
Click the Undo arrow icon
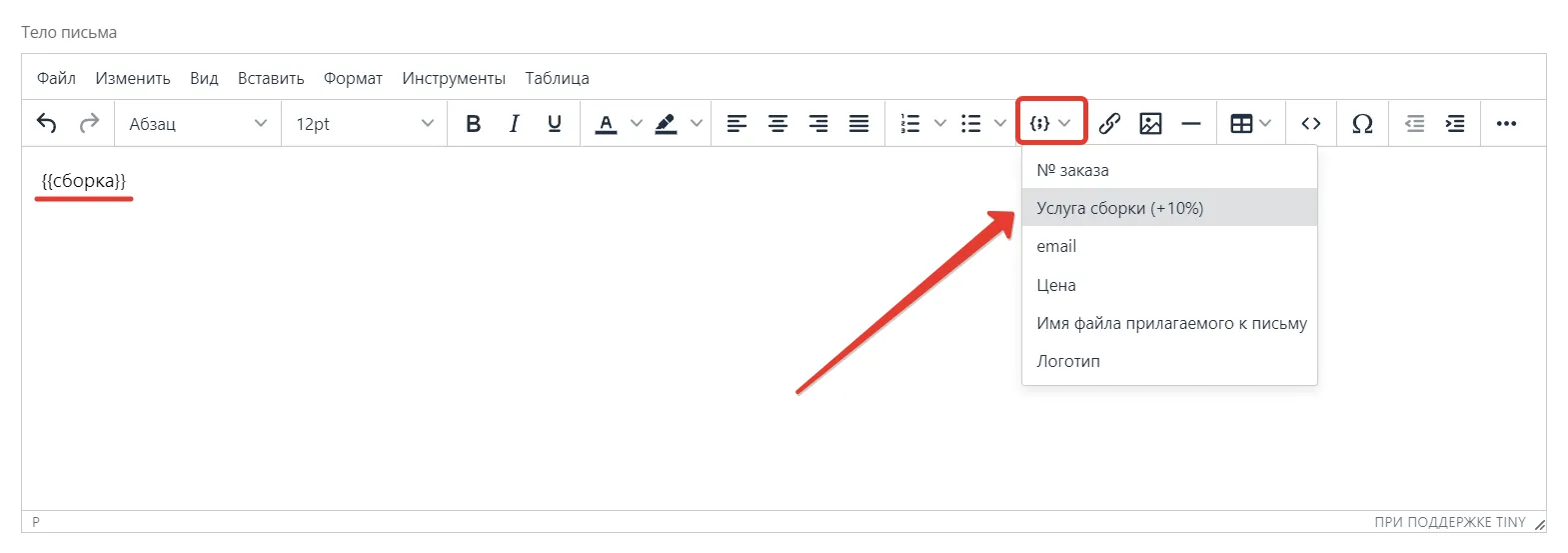(x=47, y=123)
